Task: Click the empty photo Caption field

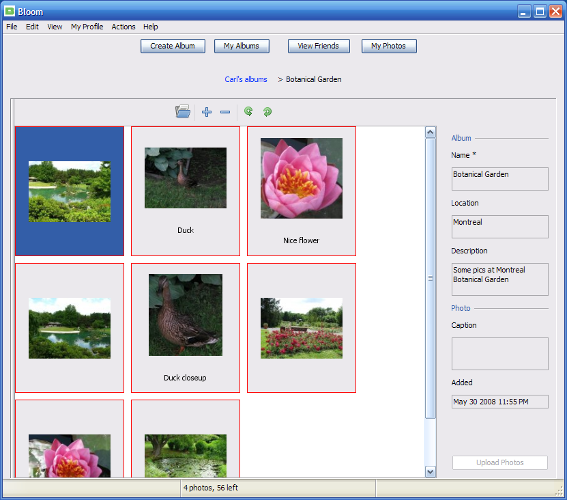Action: coord(500,354)
